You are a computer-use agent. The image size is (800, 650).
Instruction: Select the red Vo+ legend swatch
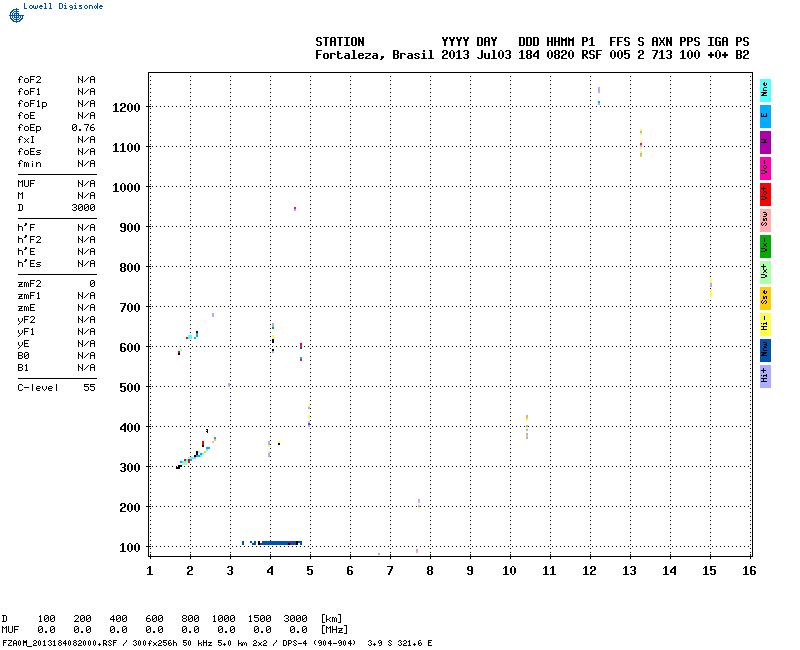(765, 194)
